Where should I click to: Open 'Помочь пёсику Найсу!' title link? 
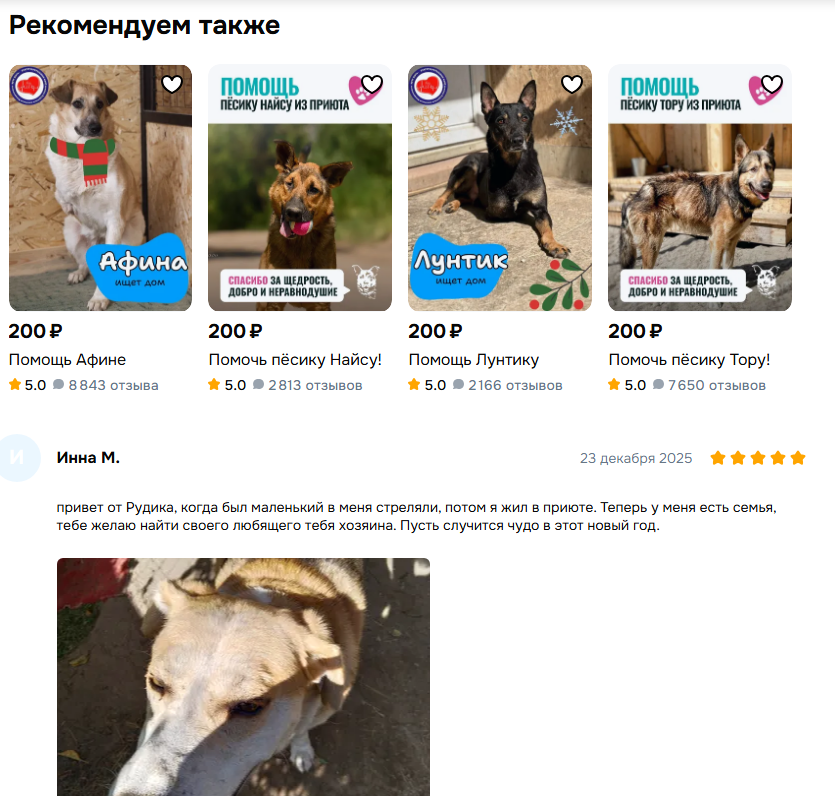295,360
